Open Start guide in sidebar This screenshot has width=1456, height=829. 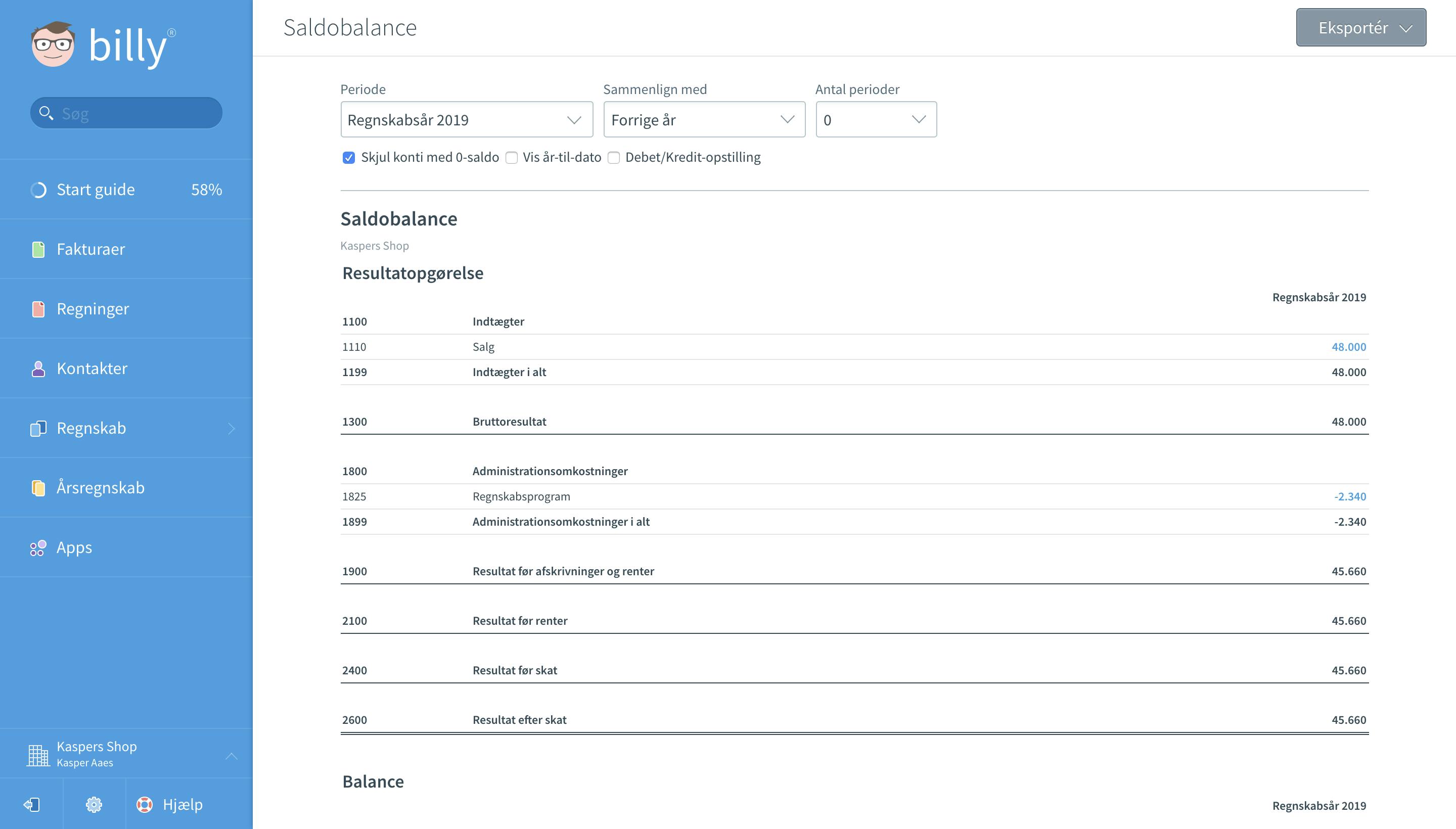126,190
